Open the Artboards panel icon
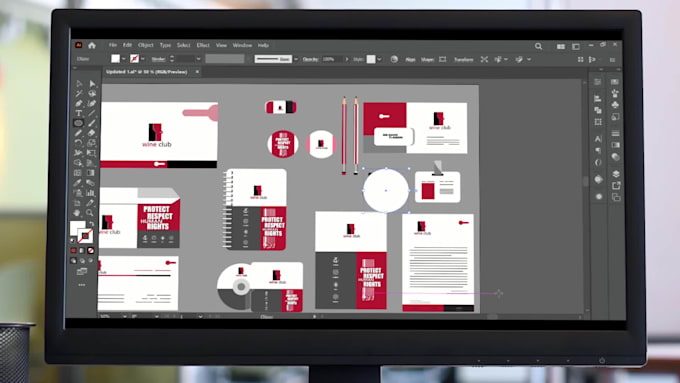 pos(616,197)
